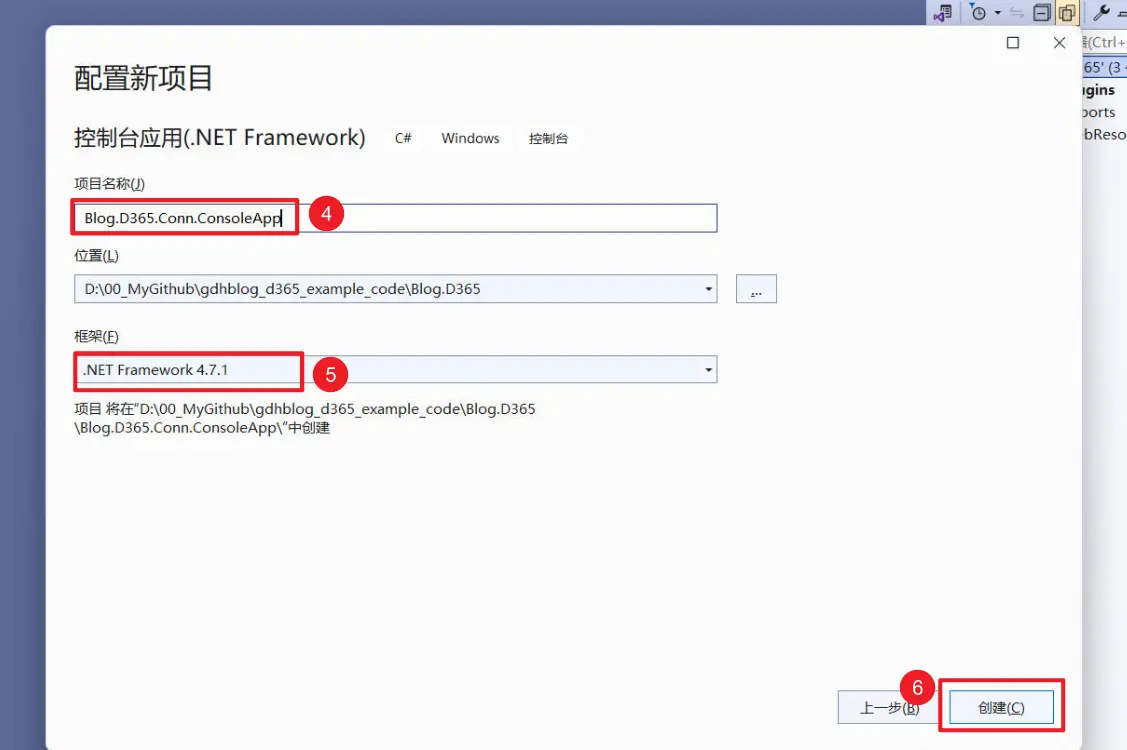Select the tree item ending in "ports"
This screenshot has width=1127, height=750.
point(1099,112)
